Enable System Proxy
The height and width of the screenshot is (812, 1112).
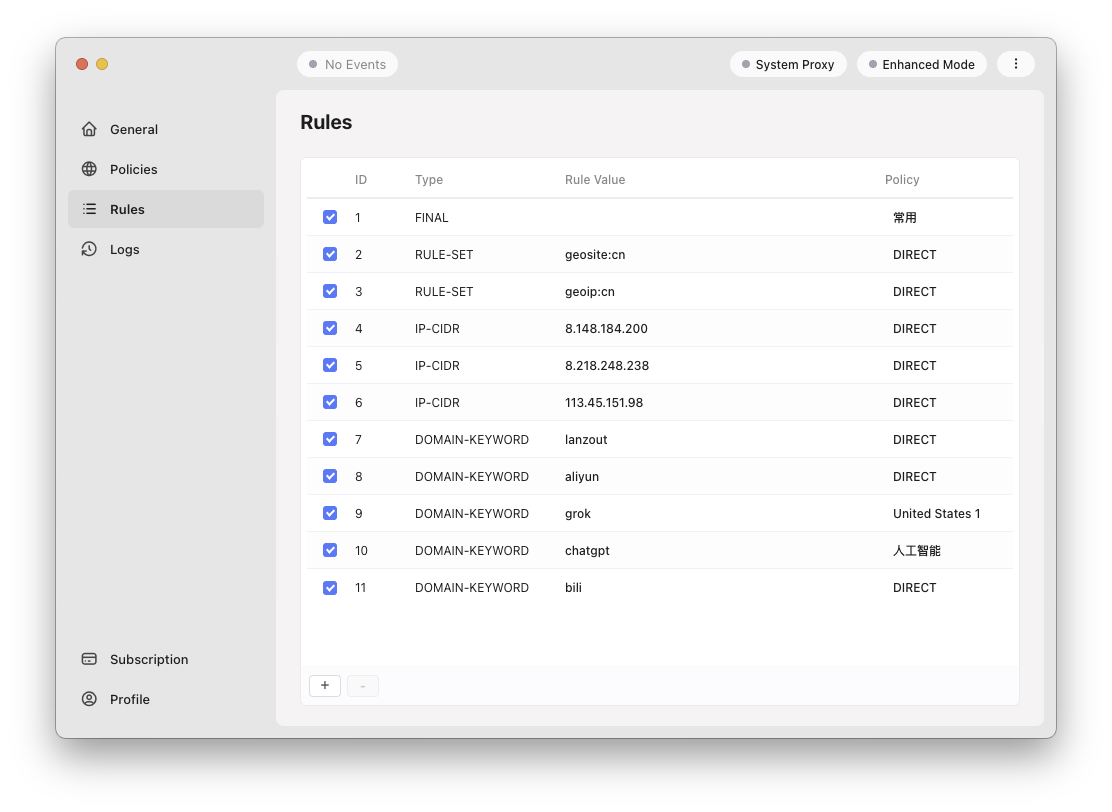[788, 63]
